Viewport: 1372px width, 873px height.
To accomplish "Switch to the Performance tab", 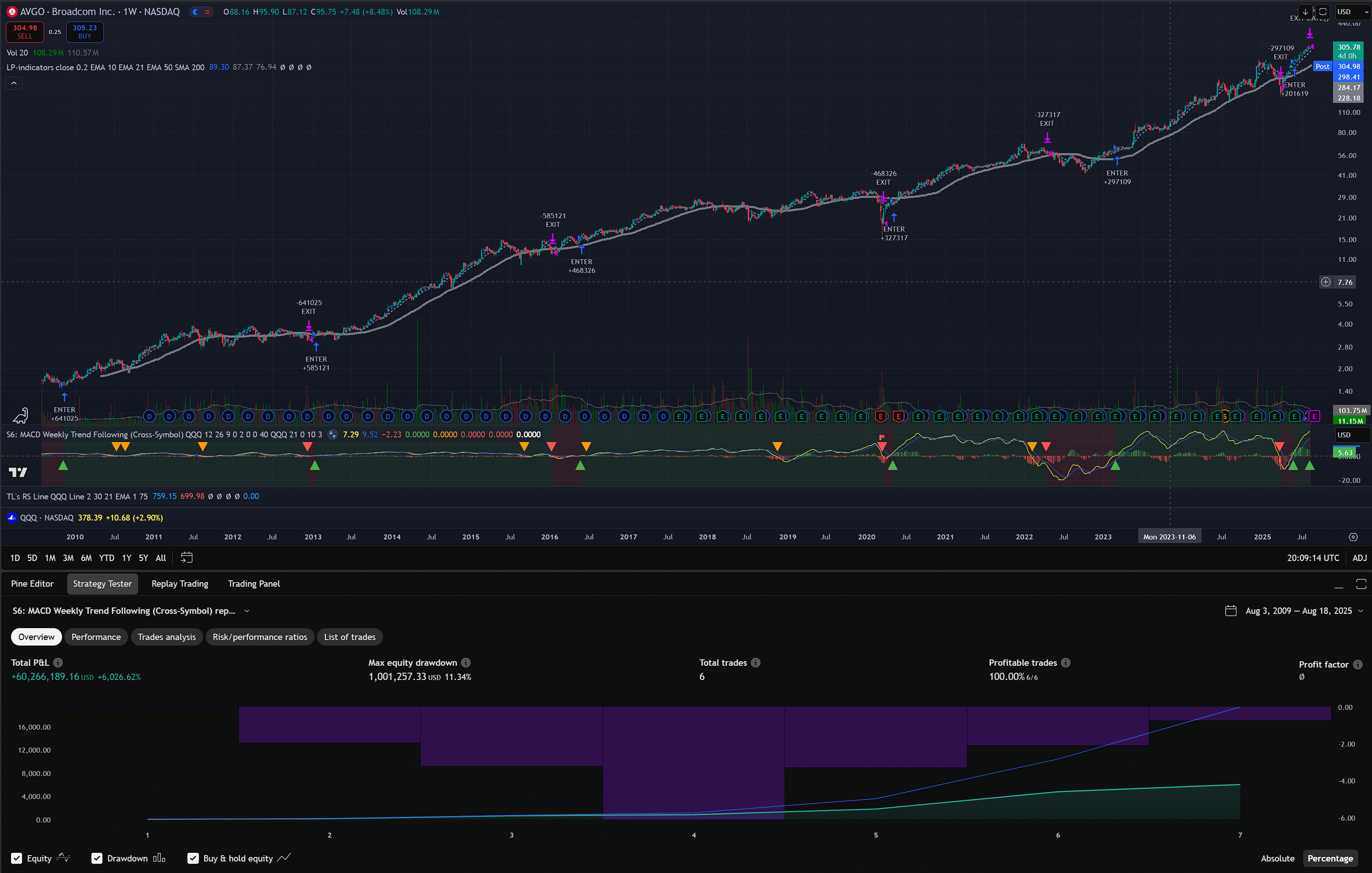I will [96, 636].
